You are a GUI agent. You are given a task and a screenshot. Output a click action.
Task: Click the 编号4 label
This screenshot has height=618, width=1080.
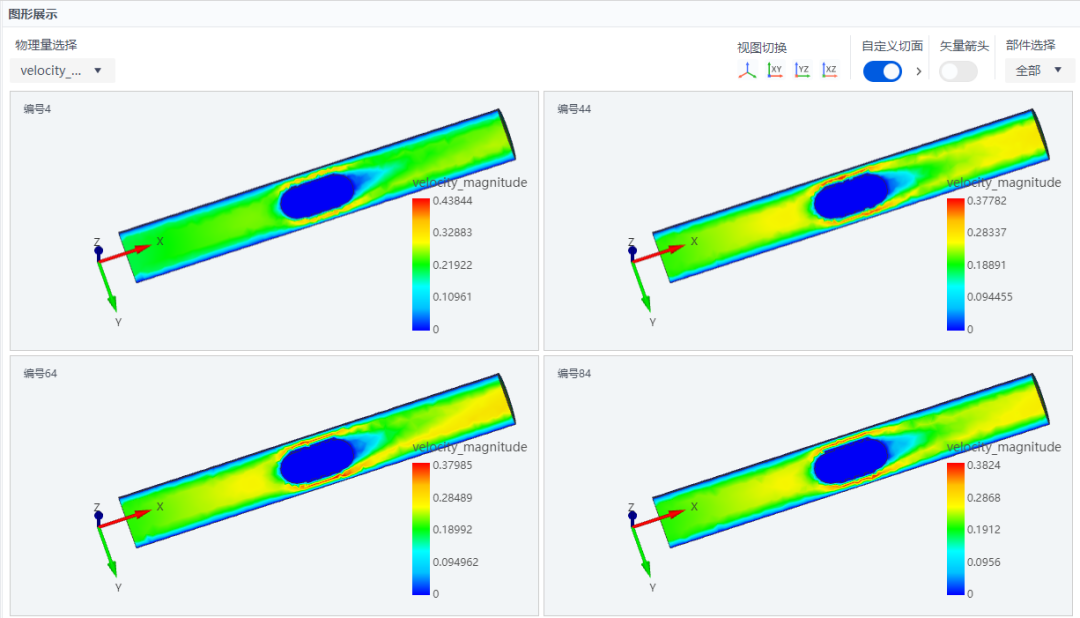(37, 109)
